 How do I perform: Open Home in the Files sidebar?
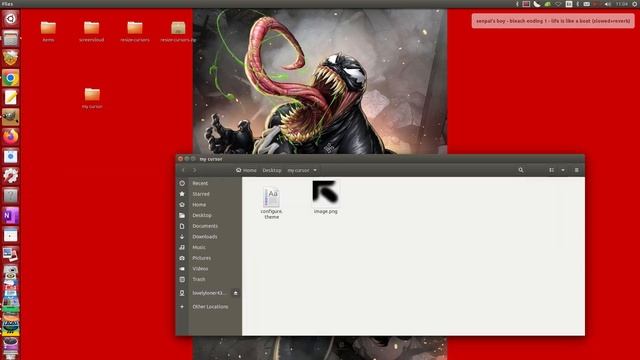[x=209, y=204]
